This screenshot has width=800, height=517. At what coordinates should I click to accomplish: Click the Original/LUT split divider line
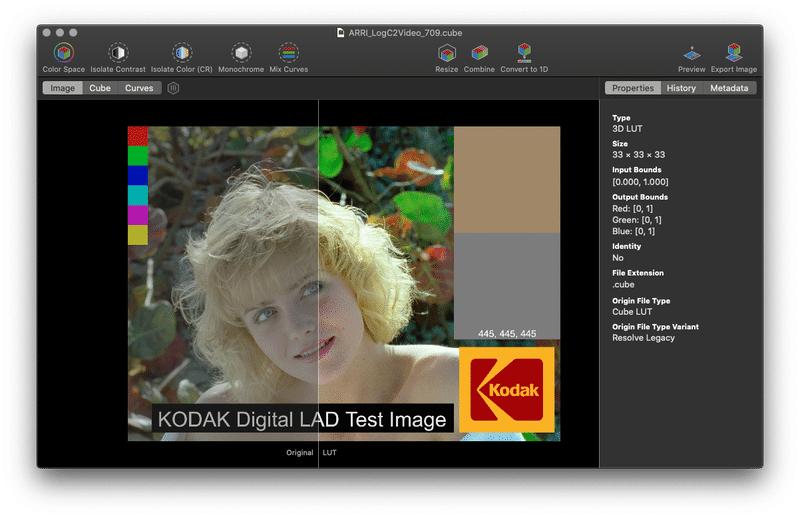point(318,283)
